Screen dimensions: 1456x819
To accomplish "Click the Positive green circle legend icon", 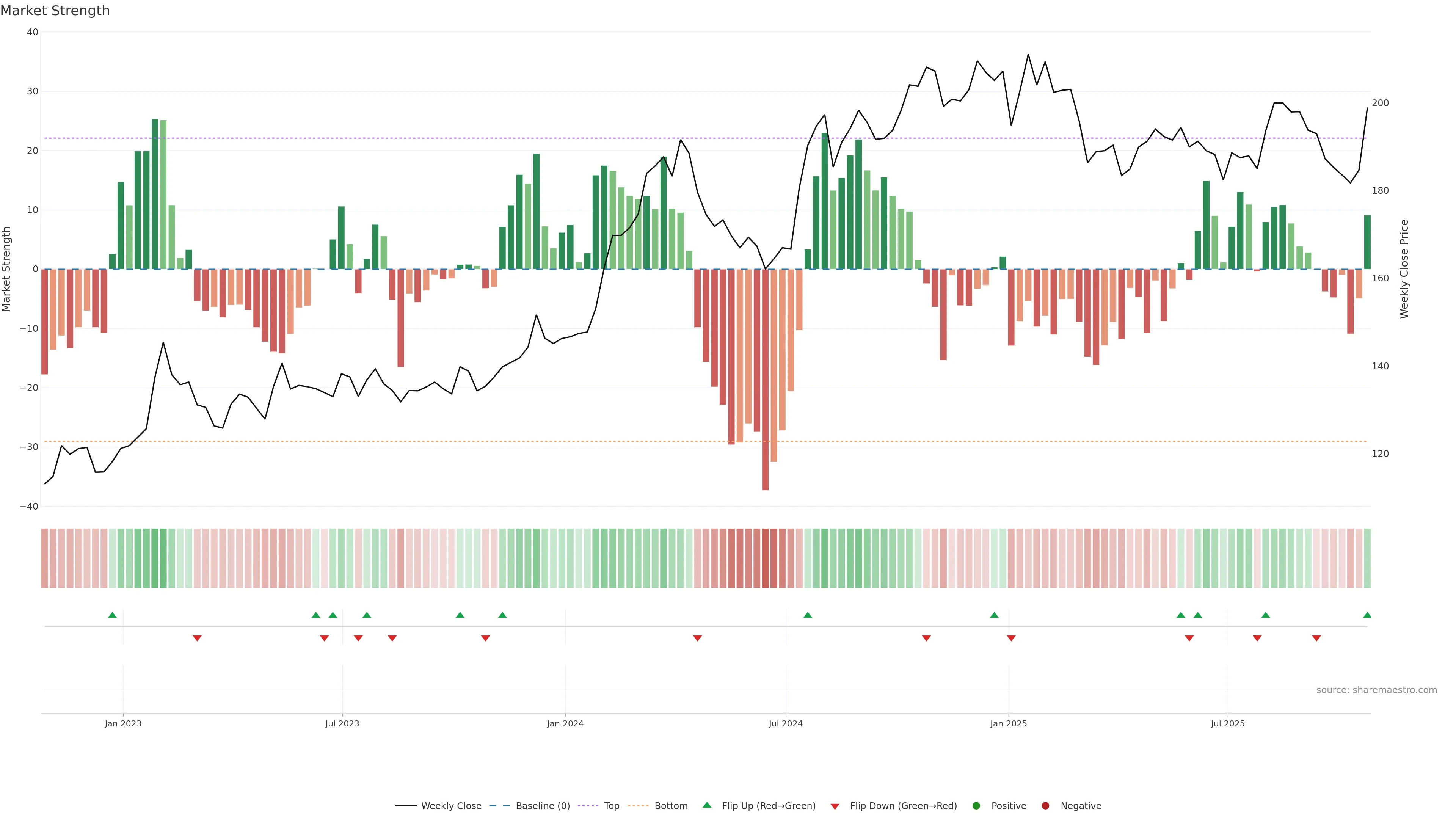I will 976,806.
